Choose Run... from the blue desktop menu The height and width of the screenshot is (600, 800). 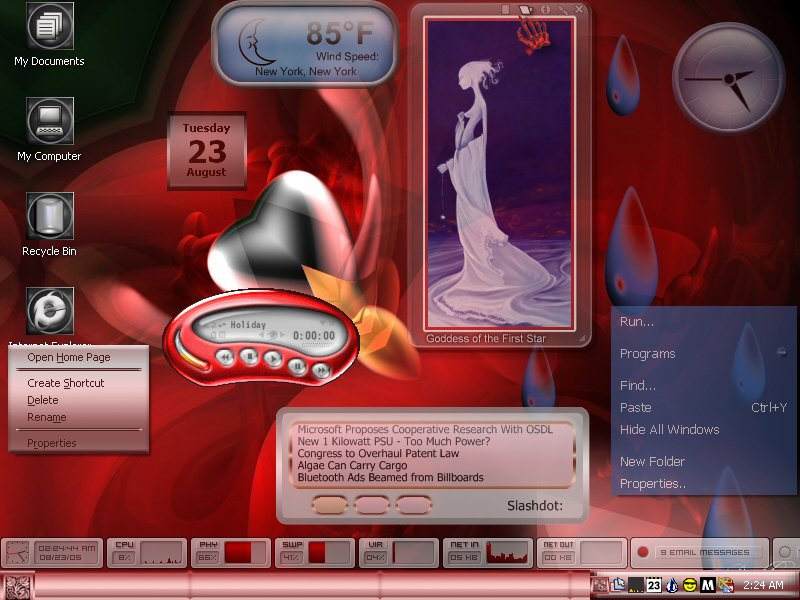click(637, 322)
